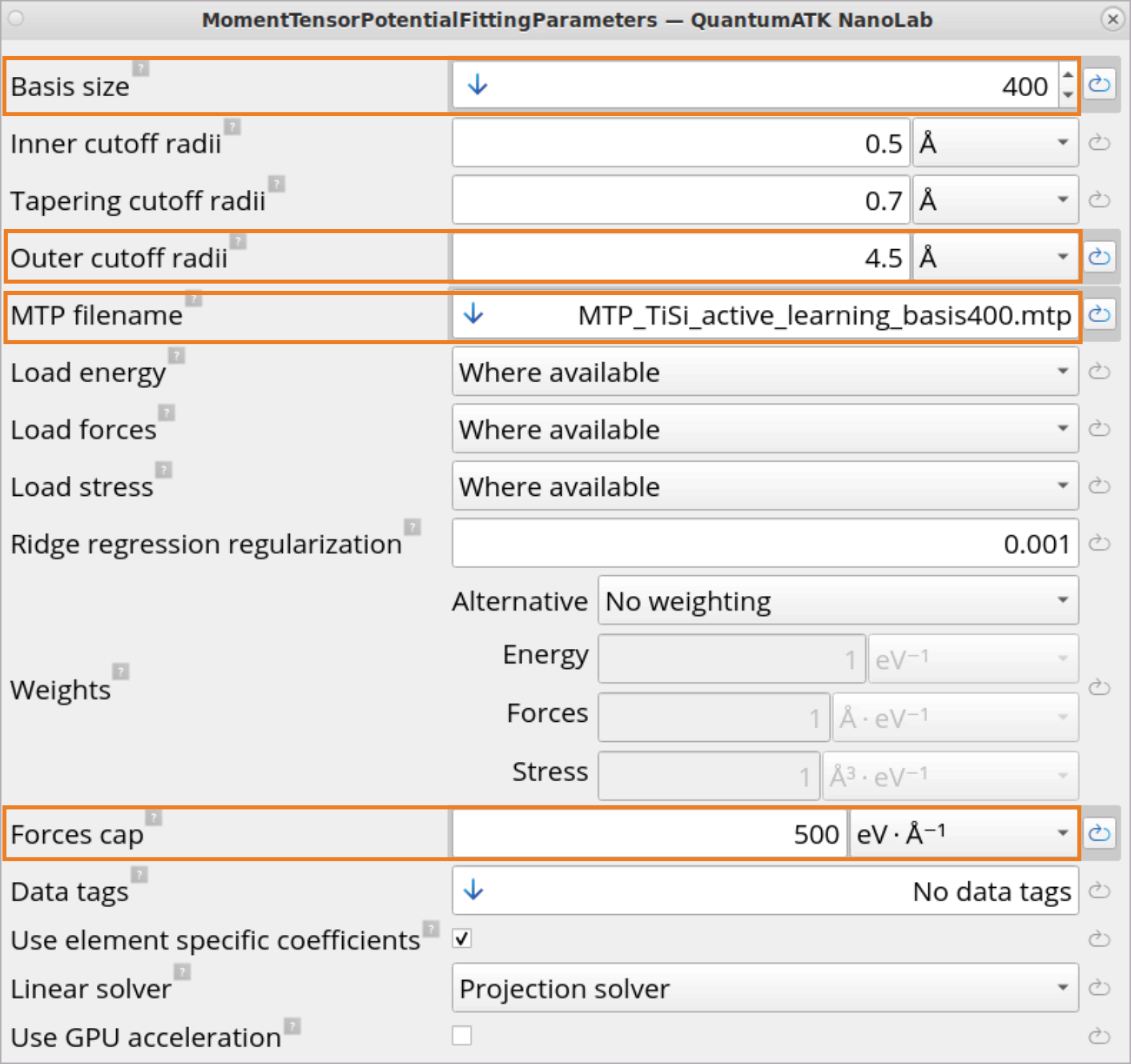Open help for Use GPU acceleration
1131x1064 pixels.
(x=292, y=1026)
